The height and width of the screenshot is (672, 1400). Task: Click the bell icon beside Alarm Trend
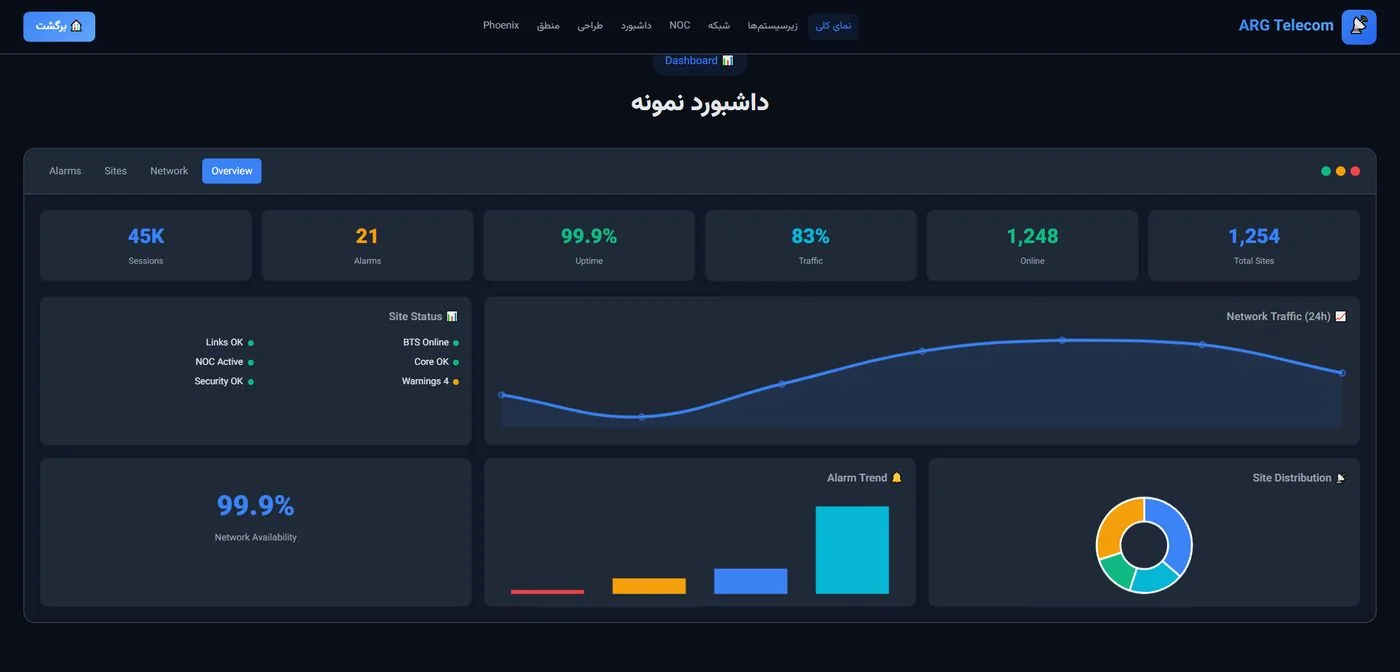point(897,478)
